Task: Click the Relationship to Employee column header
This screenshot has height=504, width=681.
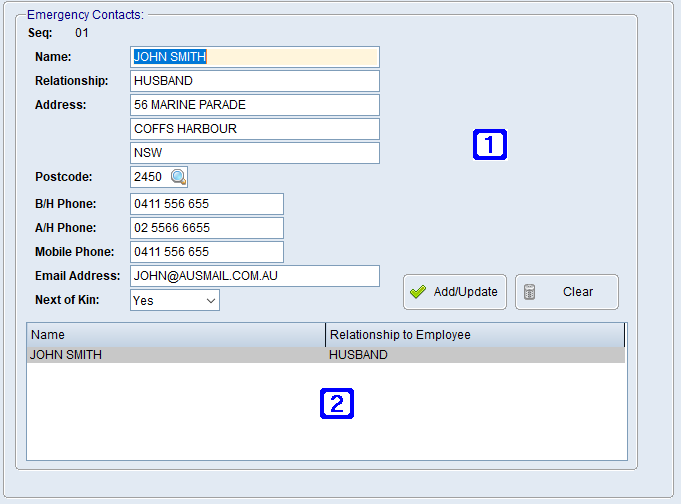Action: coord(475,335)
